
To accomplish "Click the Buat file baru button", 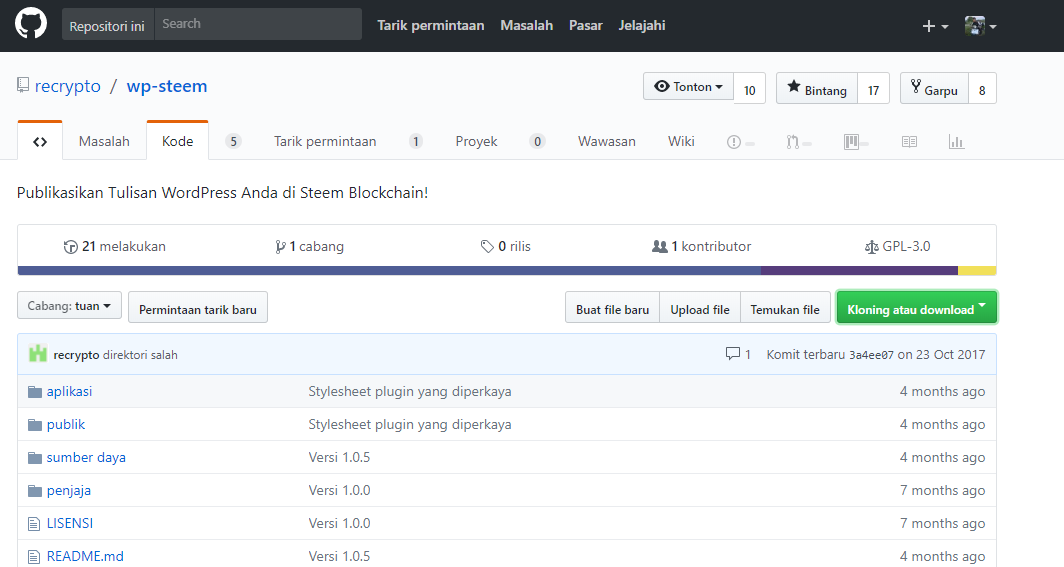I will coord(613,308).
